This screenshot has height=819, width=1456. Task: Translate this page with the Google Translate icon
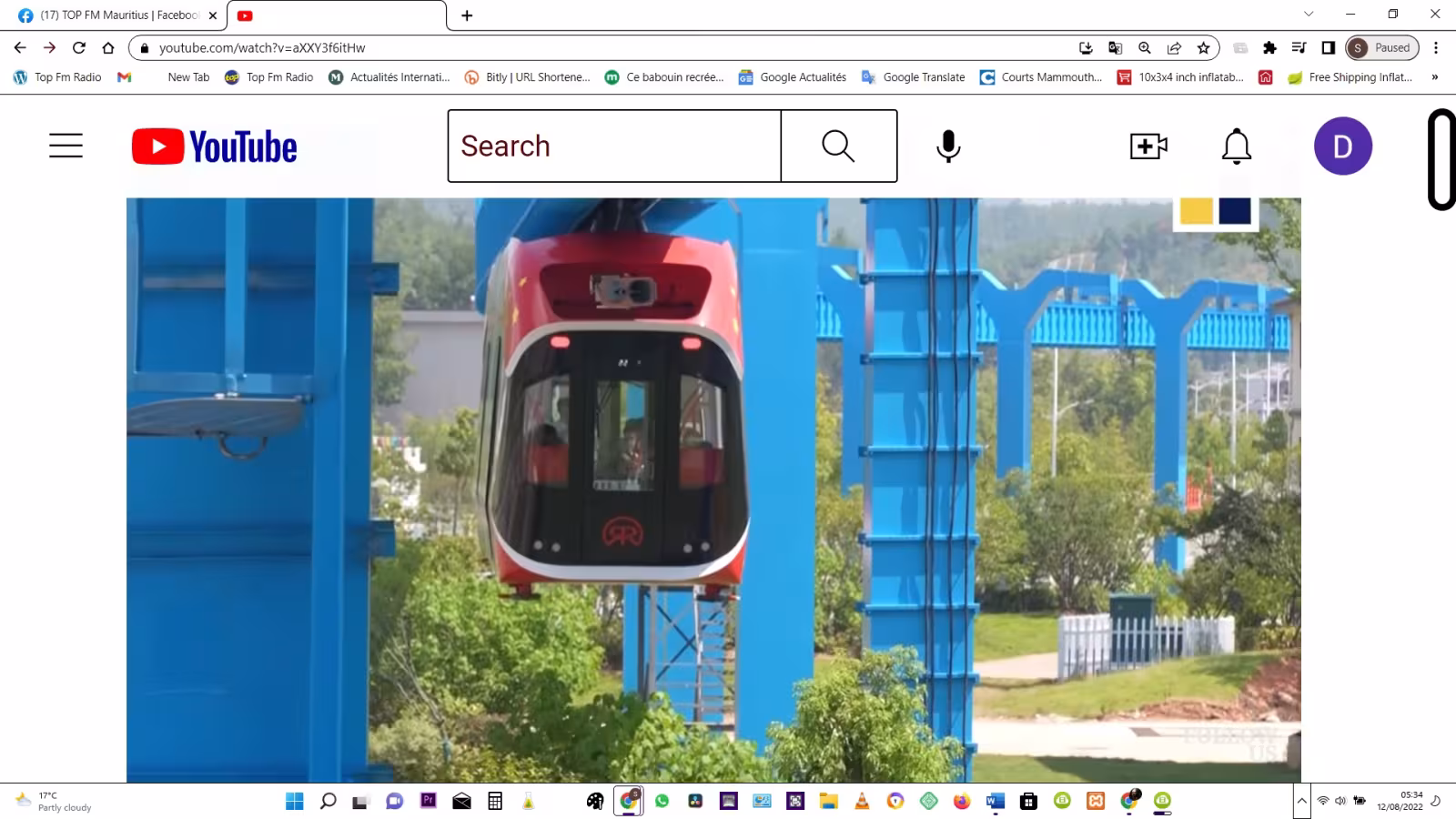click(x=1115, y=47)
